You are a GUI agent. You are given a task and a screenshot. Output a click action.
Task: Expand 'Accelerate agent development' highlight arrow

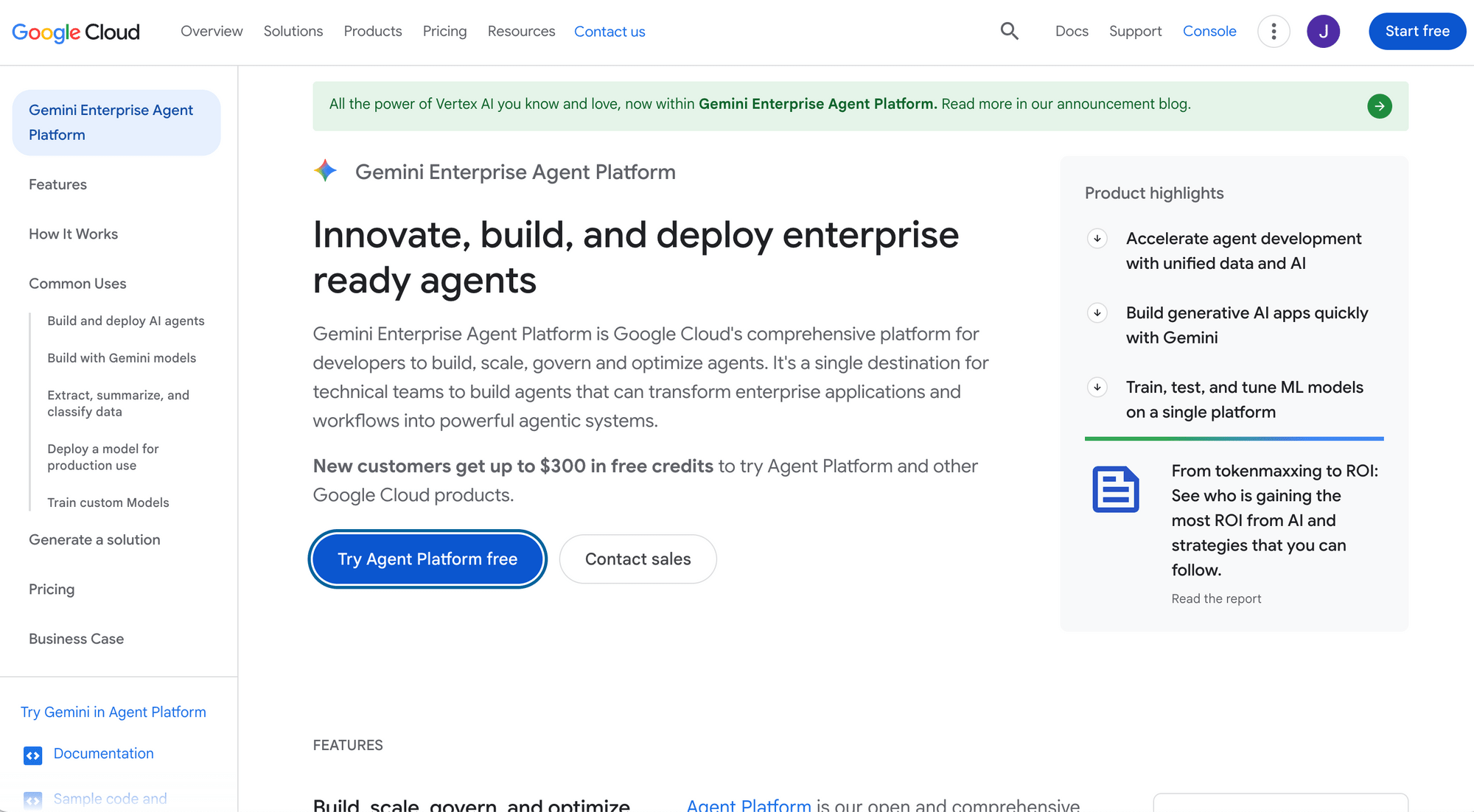(1097, 239)
